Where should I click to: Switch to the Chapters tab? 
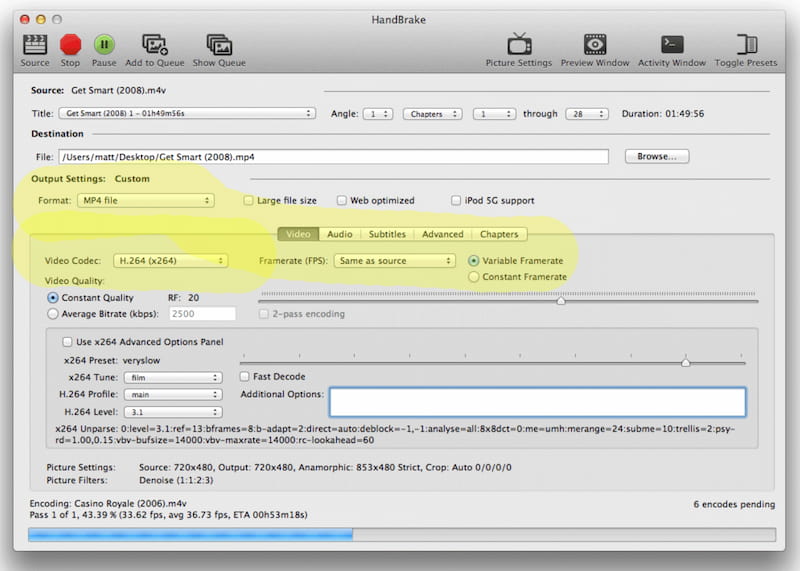(x=499, y=234)
